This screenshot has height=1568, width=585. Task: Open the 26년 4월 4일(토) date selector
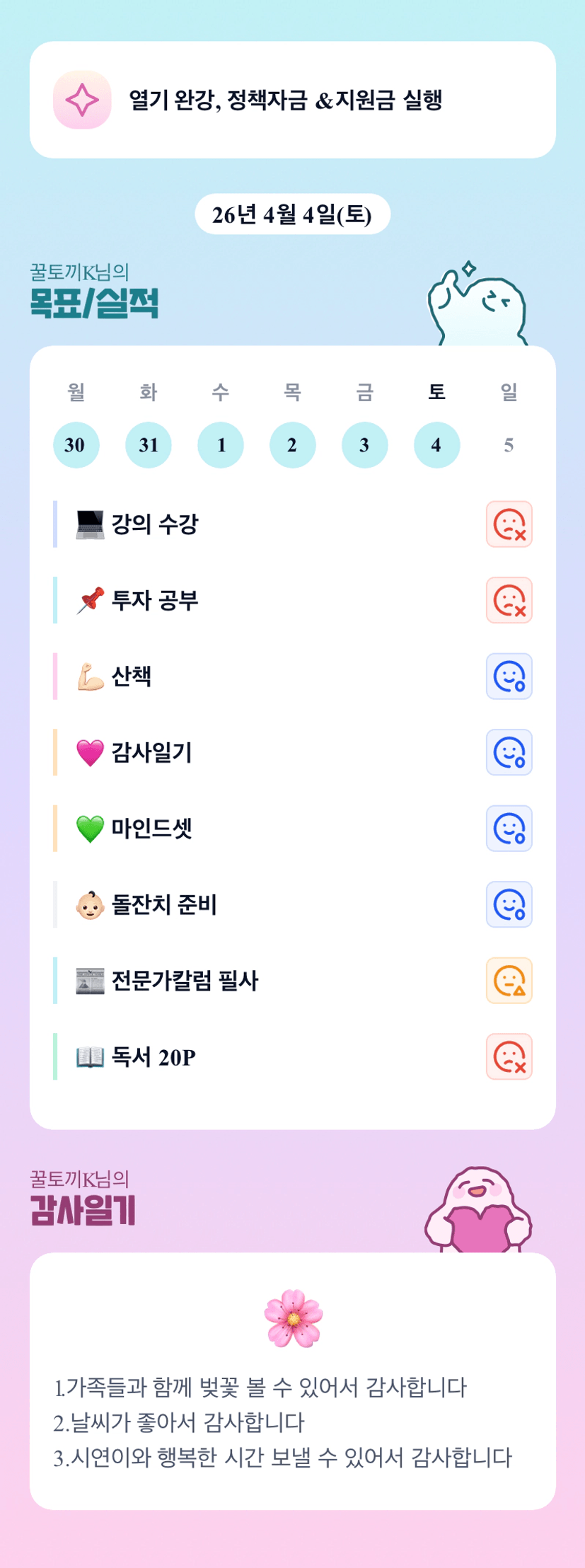tap(292, 214)
